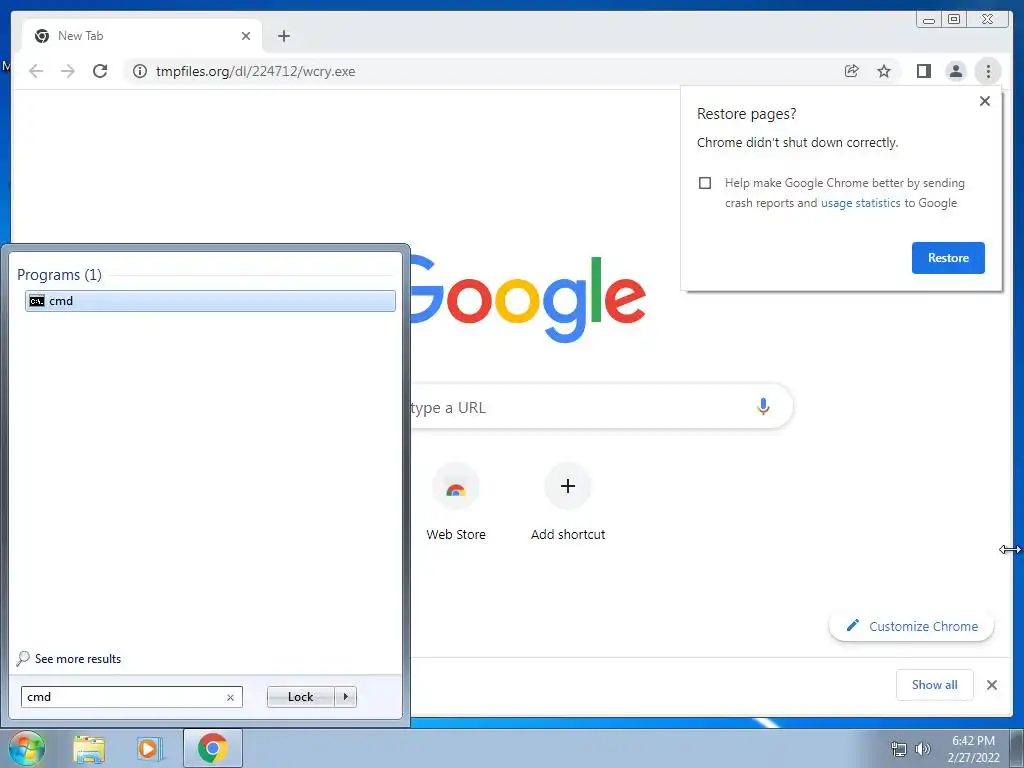Click the Chrome forward arrow
The height and width of the screenshot is (768, 1024).
tap(68, 71)
